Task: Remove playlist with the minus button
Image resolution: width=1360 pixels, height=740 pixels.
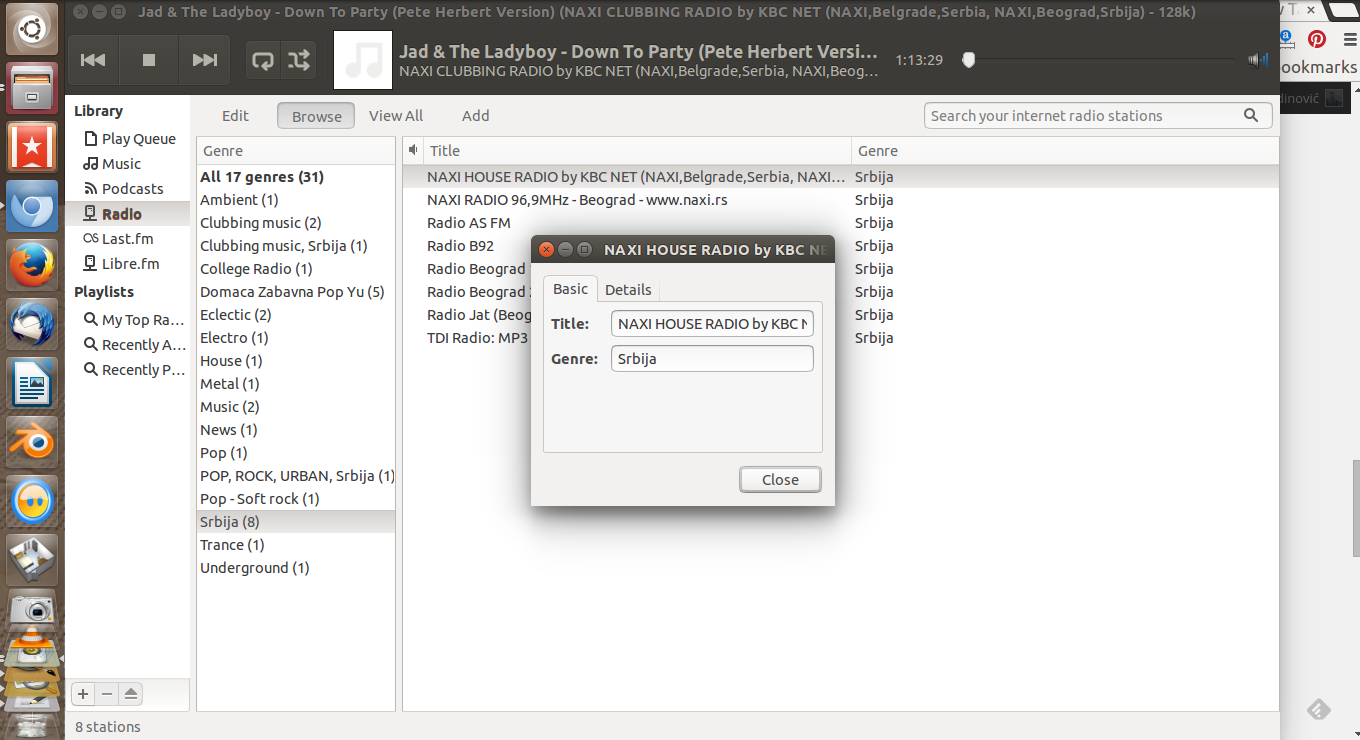Action: click(x=107, y=693)
